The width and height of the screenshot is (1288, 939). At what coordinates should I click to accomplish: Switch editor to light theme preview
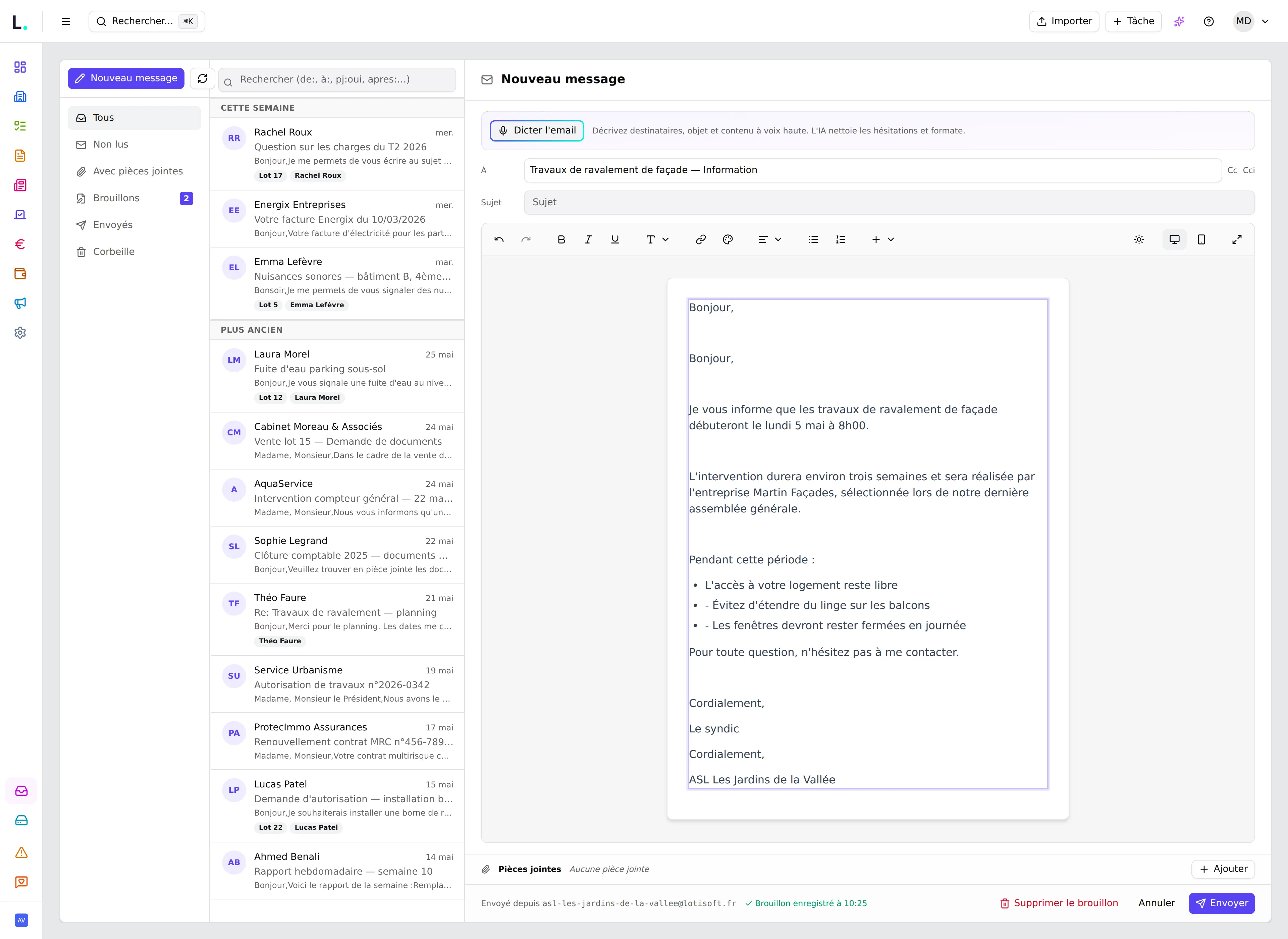pyautogui.click(x=1139, y=240)
